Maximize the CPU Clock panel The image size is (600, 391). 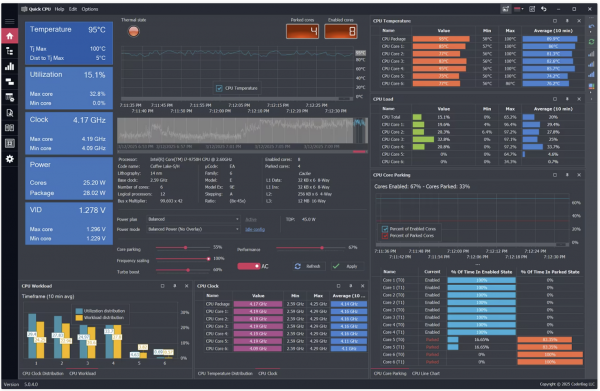click(x=338, y=286)
